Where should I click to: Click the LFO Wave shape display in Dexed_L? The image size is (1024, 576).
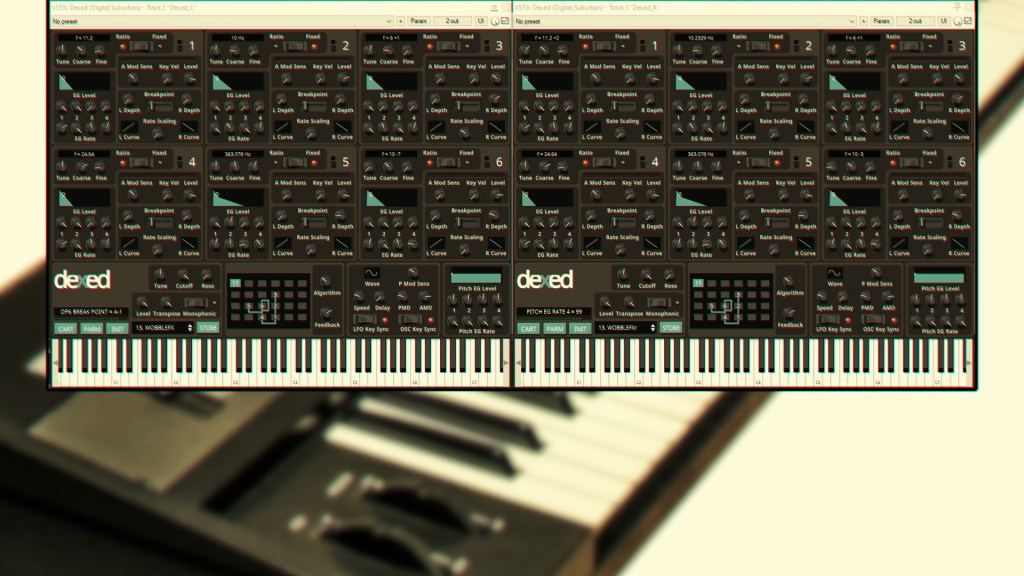(371, 273)
